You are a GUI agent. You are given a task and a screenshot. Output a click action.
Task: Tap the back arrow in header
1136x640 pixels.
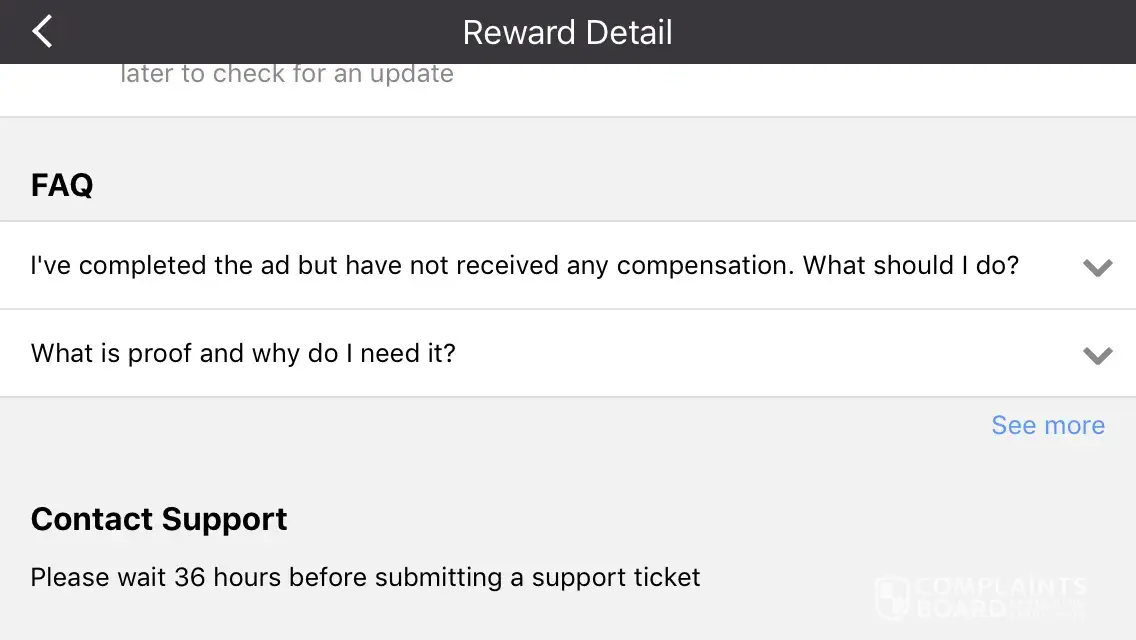click(x=42, y=32)
